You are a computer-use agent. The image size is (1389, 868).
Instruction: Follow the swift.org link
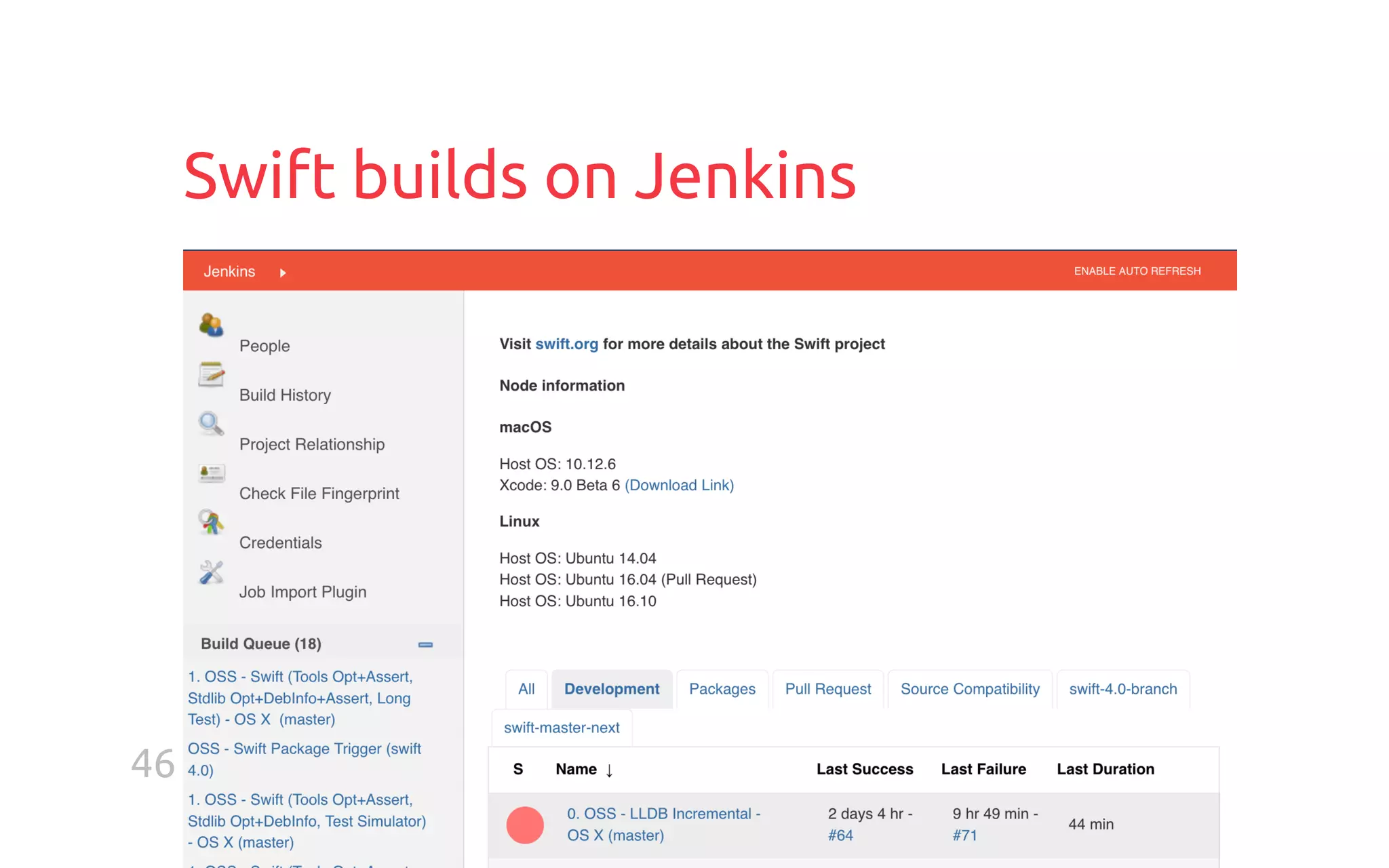(x=567, y=344)
